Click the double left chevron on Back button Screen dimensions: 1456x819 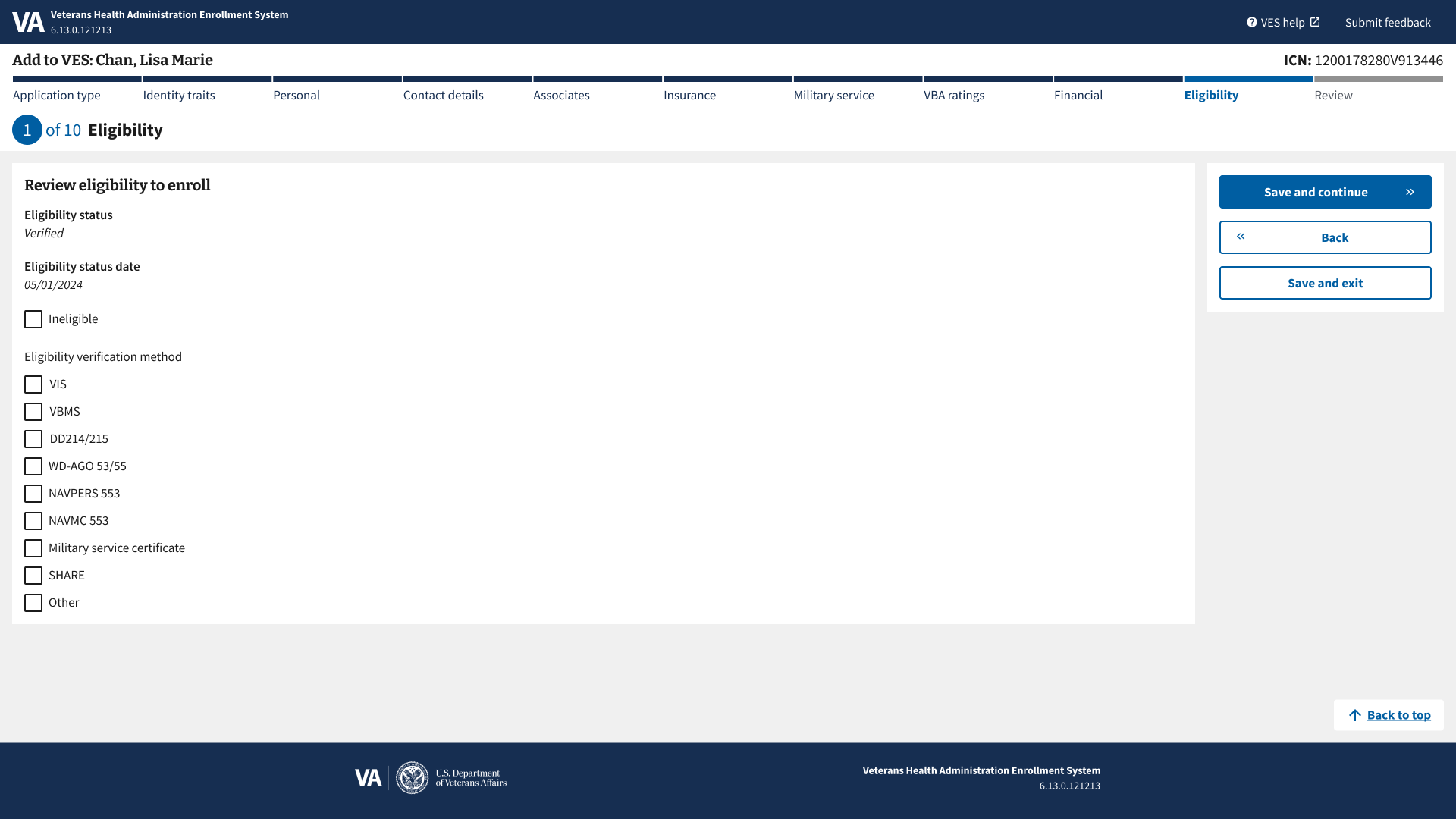pyautogui.click(x=1241, y=237)
